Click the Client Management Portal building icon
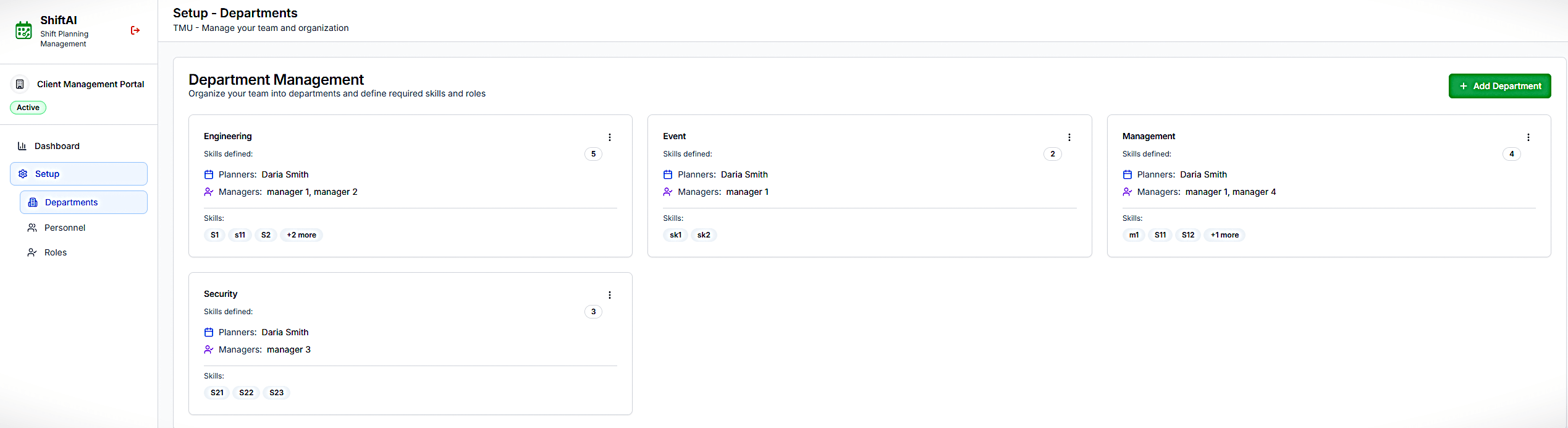The height and width of the screenshot is (428, 1568). tap(20, 84)
